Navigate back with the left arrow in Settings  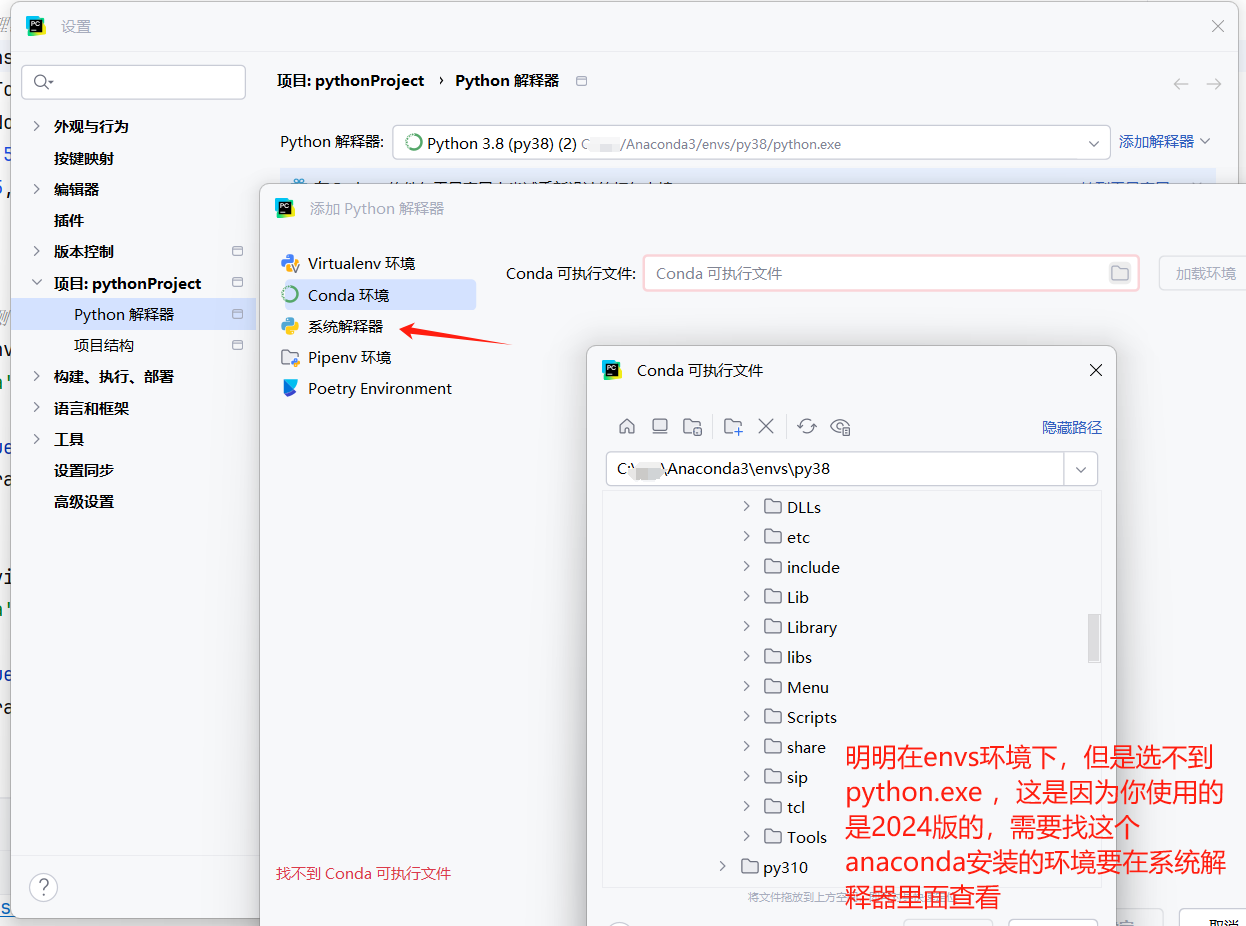(x=1181, y=84)
